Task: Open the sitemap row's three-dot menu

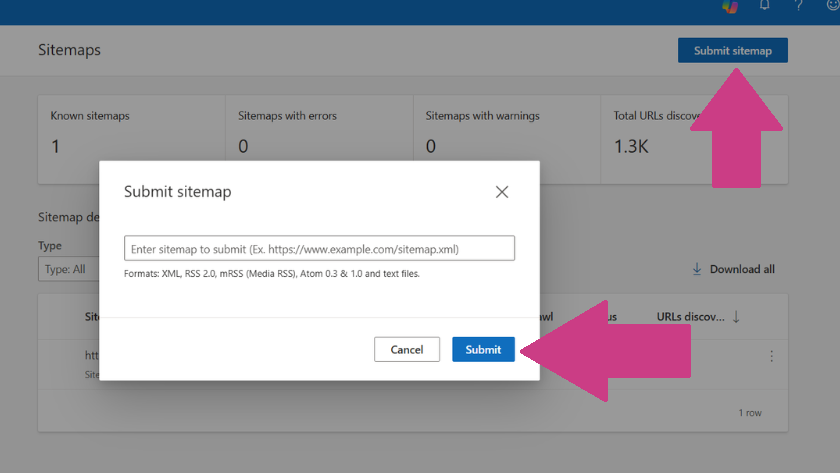Action: 771,356
